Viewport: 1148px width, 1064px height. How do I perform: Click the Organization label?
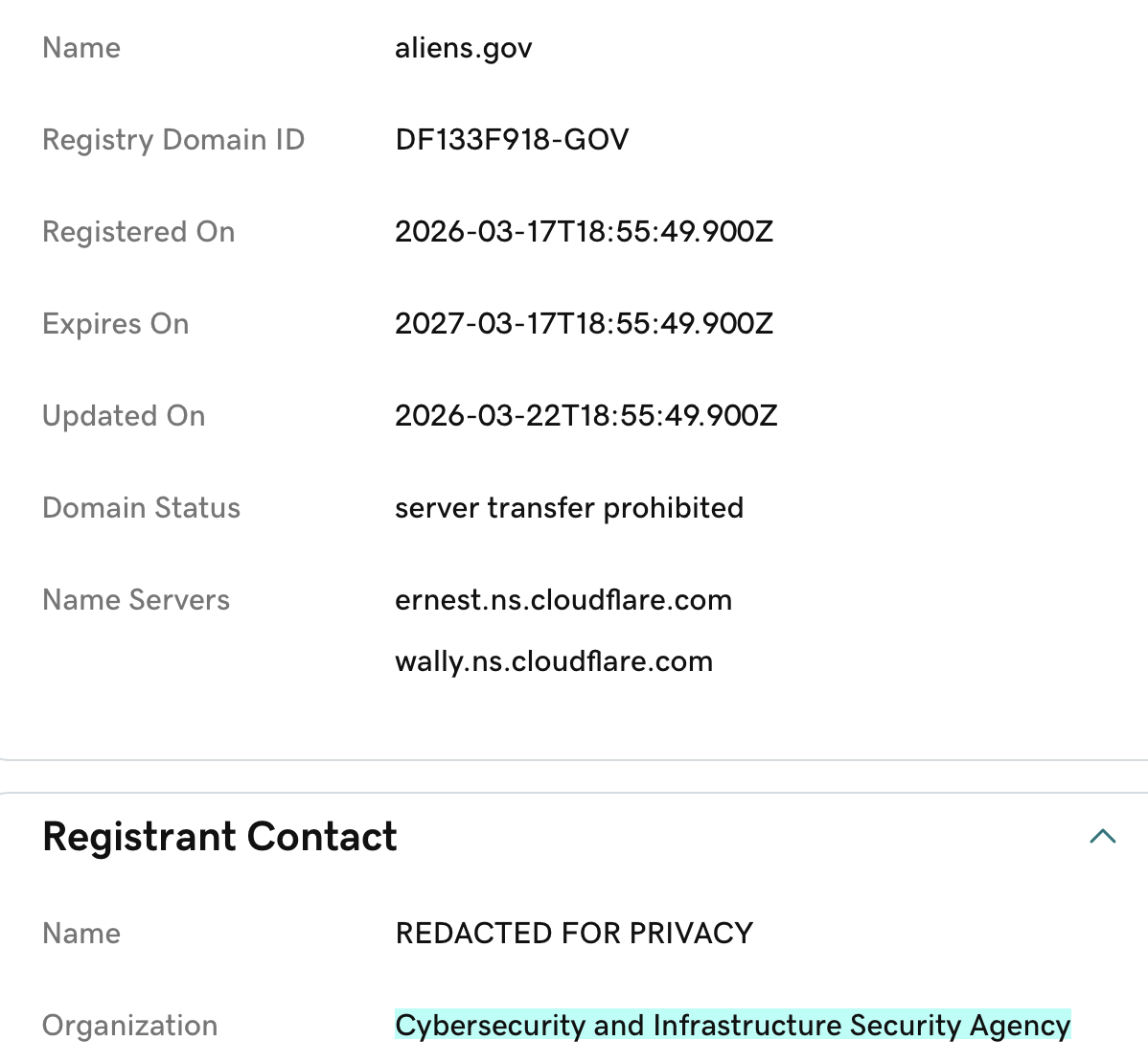click(x=129, y=1026)
